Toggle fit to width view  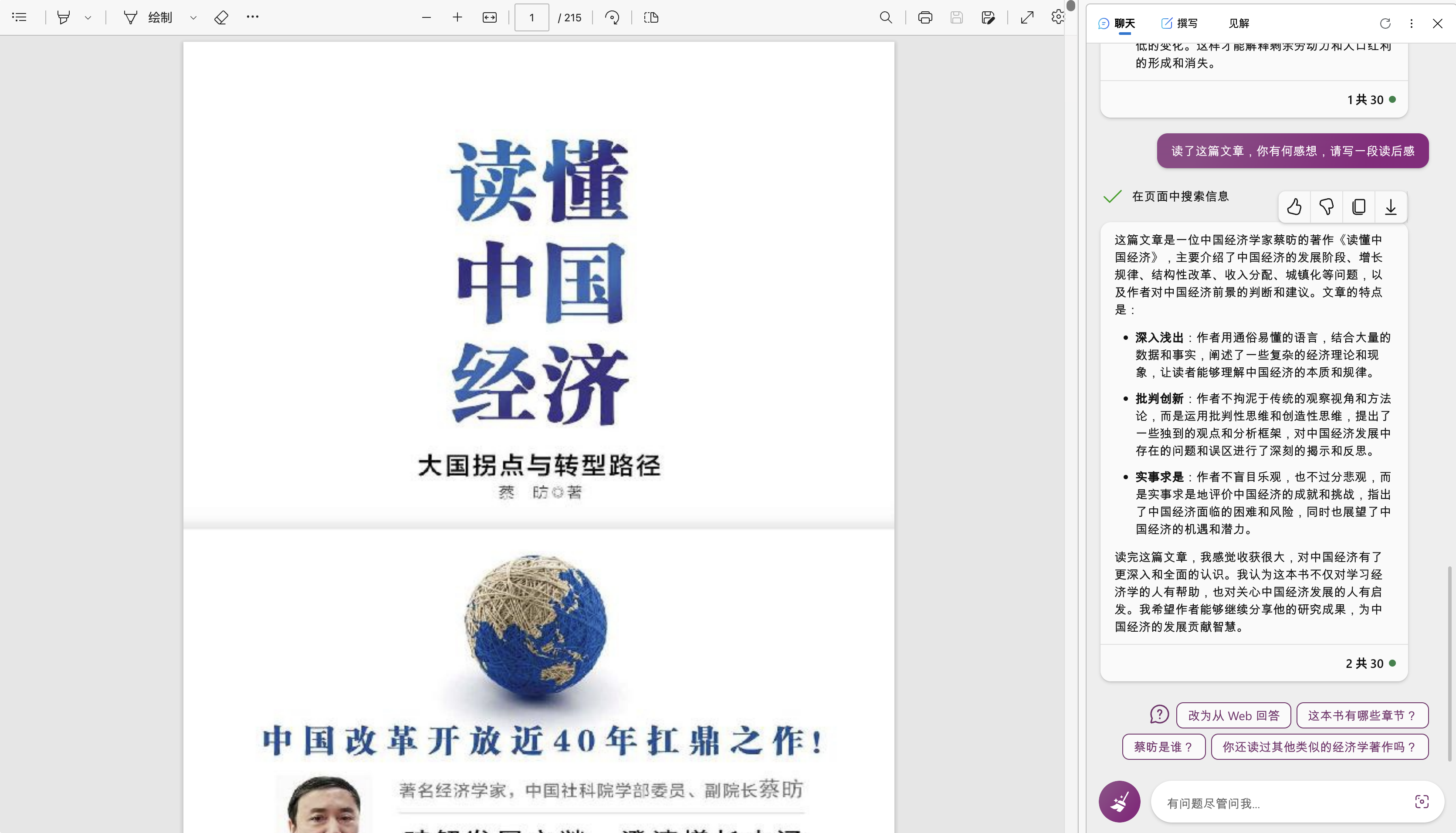tap(490, 17)
